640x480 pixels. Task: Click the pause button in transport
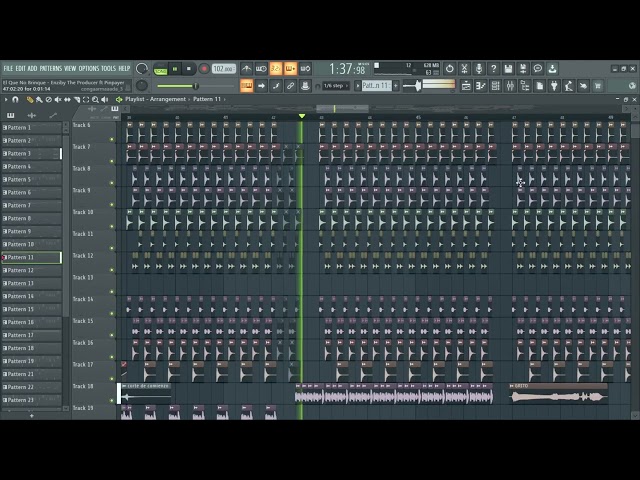click(175, 69)
